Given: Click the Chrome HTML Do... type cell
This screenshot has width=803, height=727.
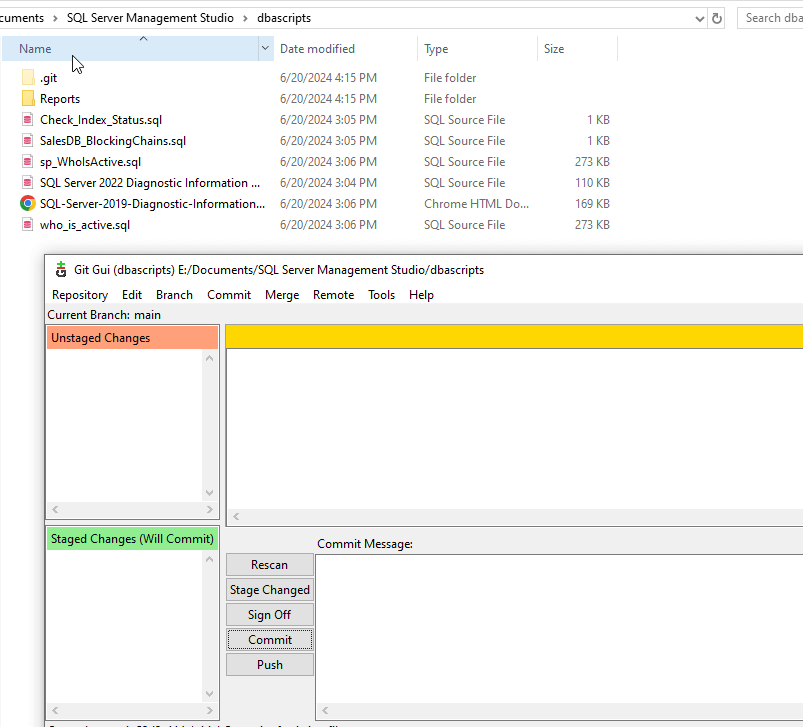Looking at the screenshot, I should [476, 204].
